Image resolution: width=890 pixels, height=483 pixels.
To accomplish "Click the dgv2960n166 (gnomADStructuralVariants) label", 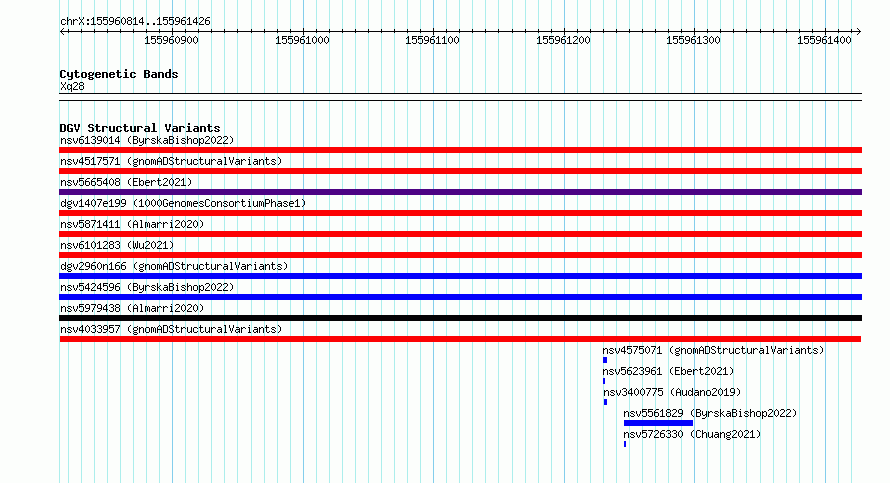I will [x=174, y=266].
